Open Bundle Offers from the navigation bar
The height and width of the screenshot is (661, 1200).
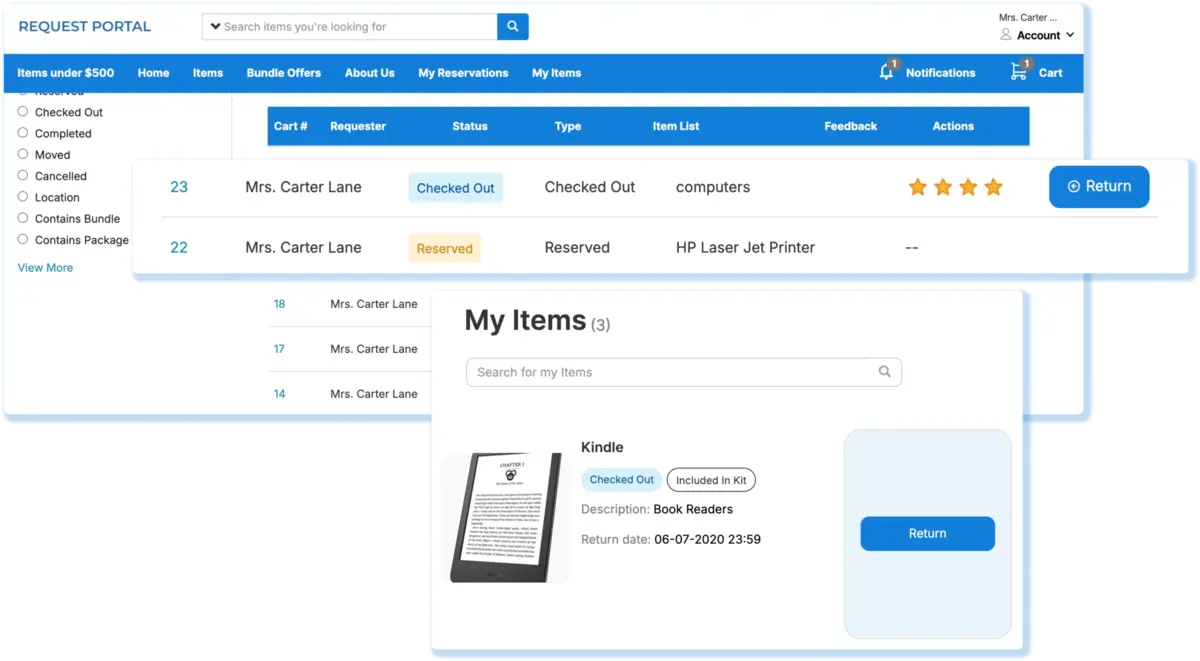click(284, 73)
